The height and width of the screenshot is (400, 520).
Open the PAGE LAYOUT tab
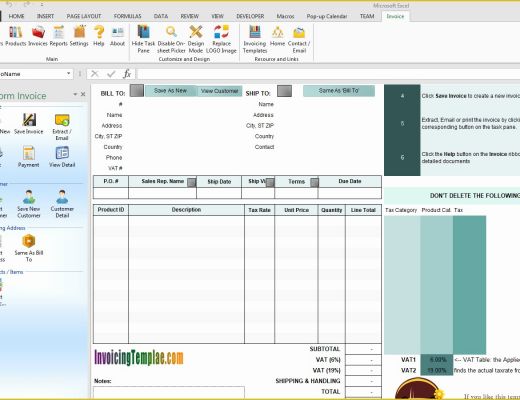[84, 16]
